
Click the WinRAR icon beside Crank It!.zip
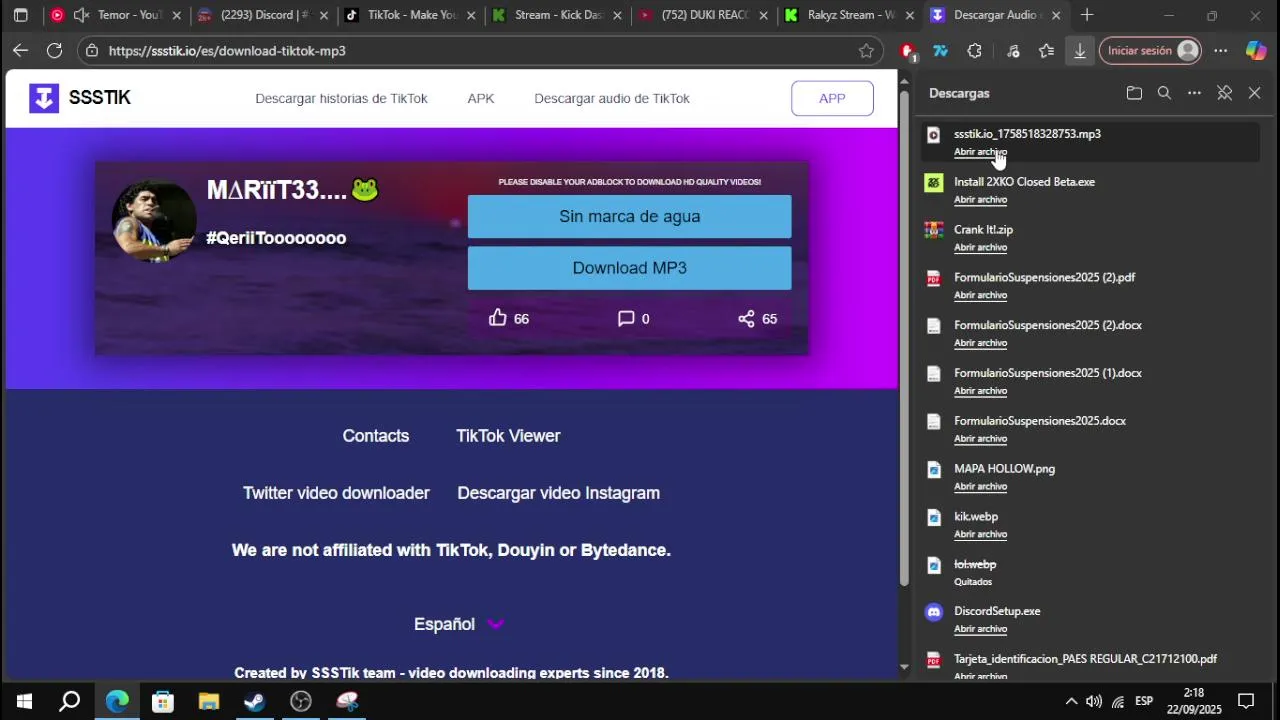coord(934,230)
